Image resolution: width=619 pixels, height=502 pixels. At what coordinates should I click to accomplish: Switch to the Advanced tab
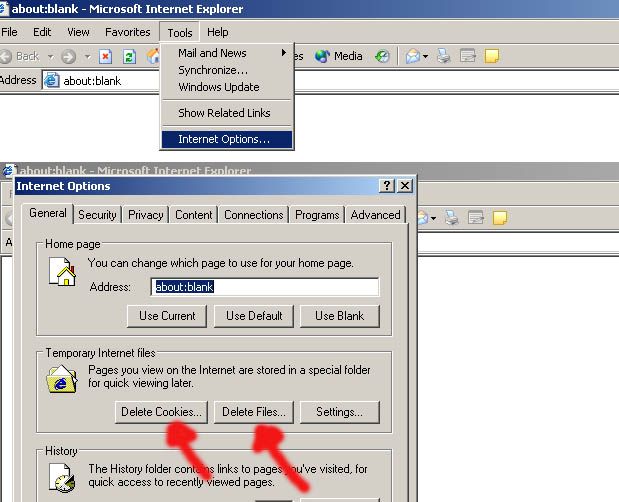point(375,215)
